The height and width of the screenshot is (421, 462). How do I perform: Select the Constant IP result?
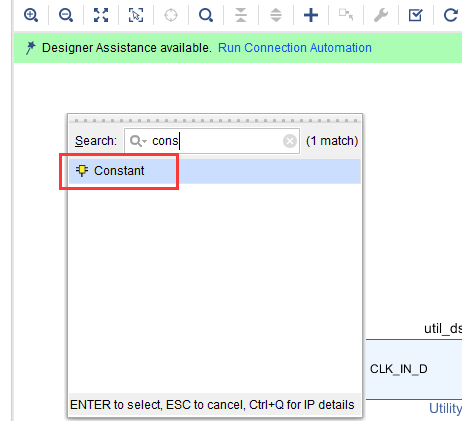click(215, 171)
